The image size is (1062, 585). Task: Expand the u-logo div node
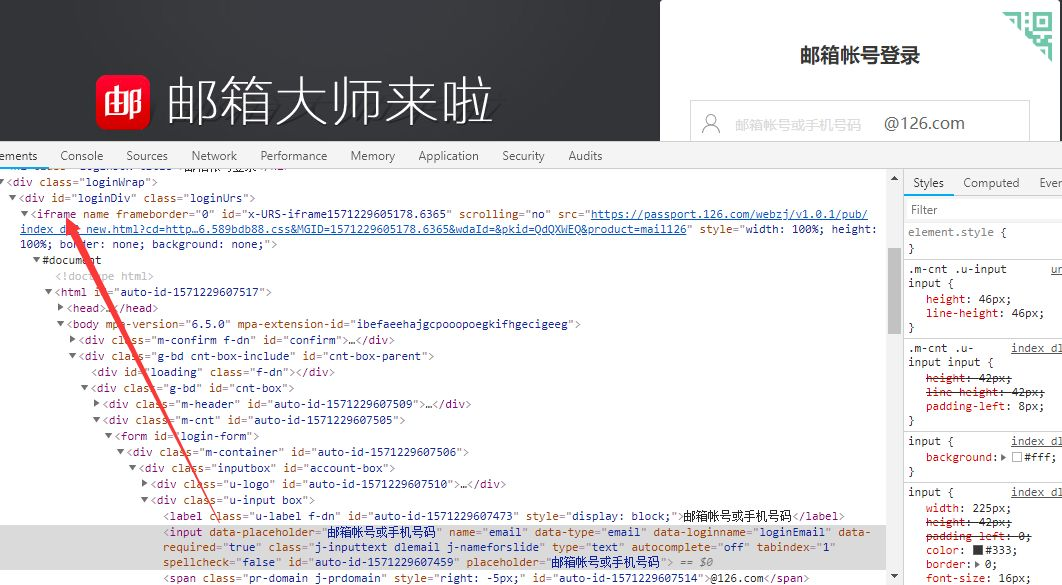click(145, 484)
